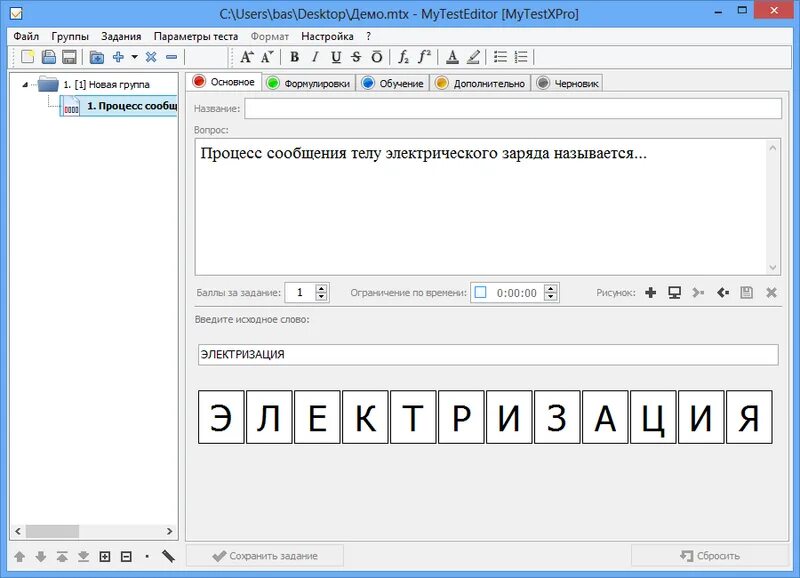Toggle strikethrough formatting
800x578 pixels.
point(356,57)
